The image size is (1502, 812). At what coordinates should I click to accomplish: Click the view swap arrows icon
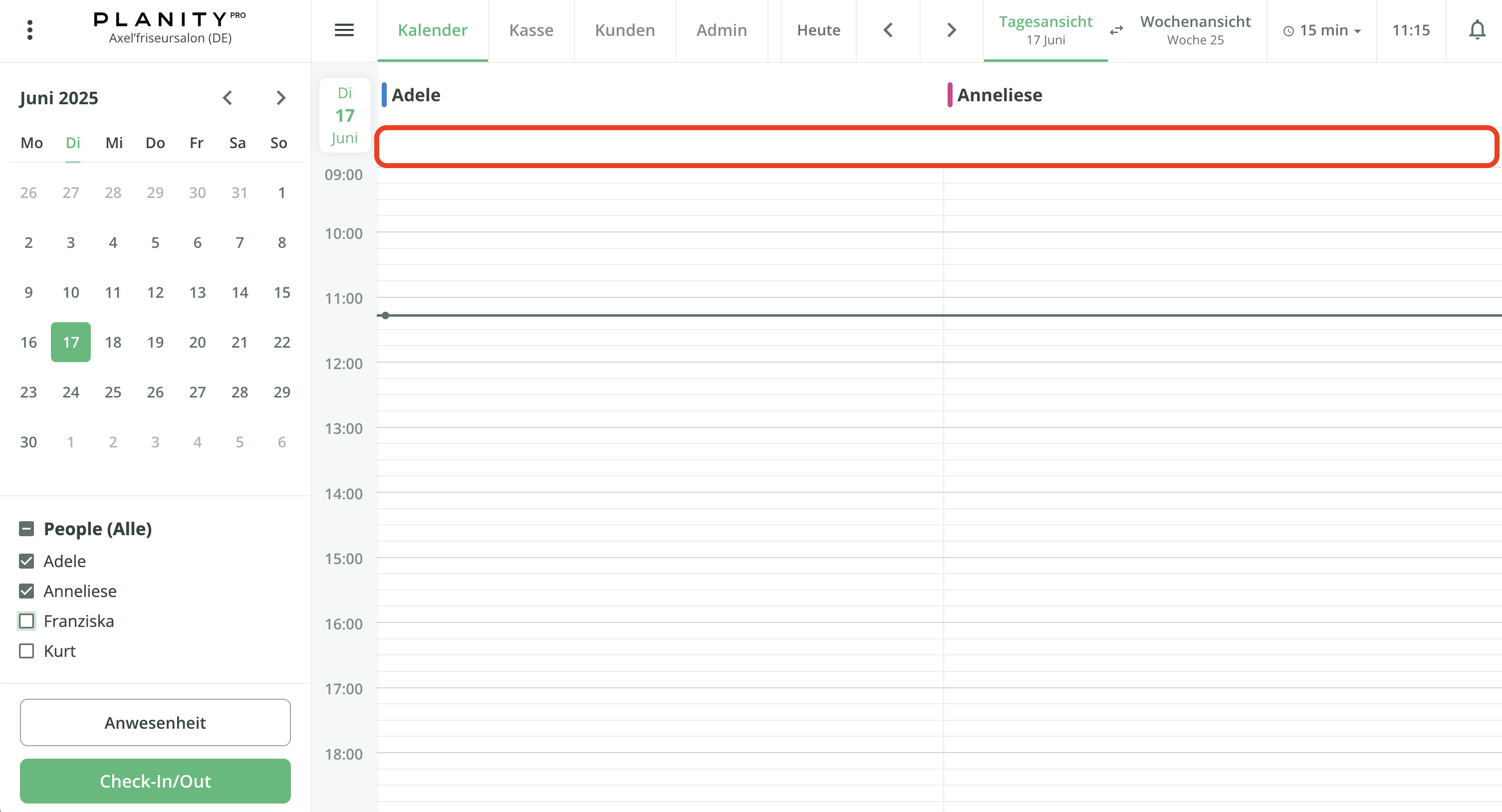click(1116, 31)
